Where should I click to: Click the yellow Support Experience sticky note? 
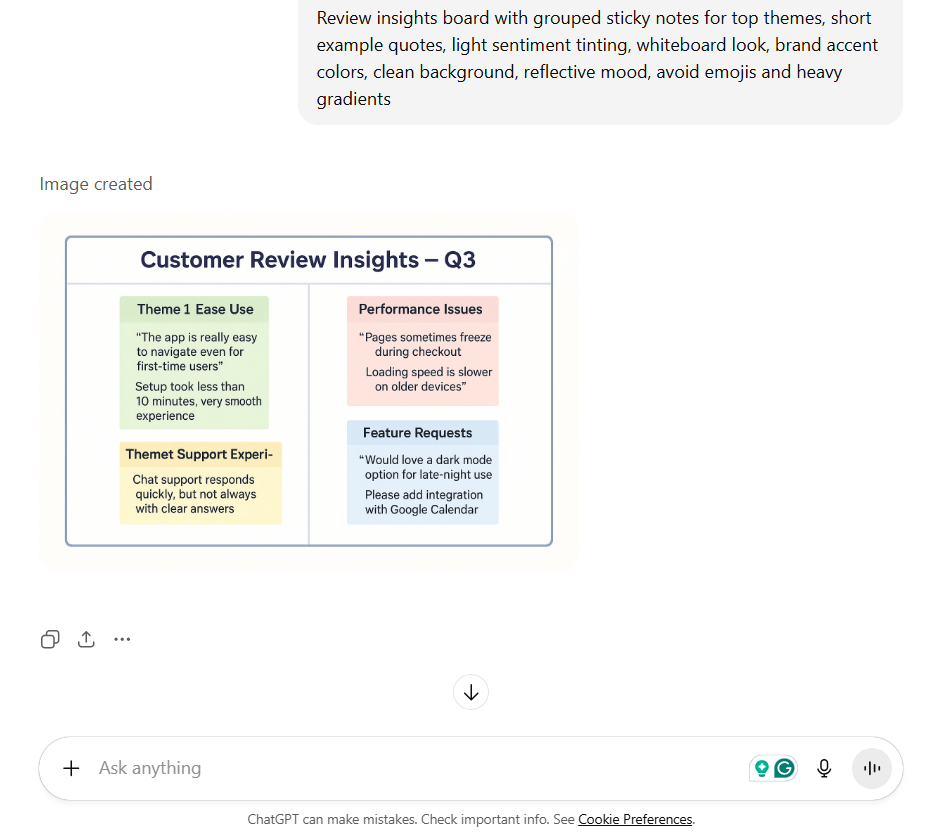tap(201, 483)
